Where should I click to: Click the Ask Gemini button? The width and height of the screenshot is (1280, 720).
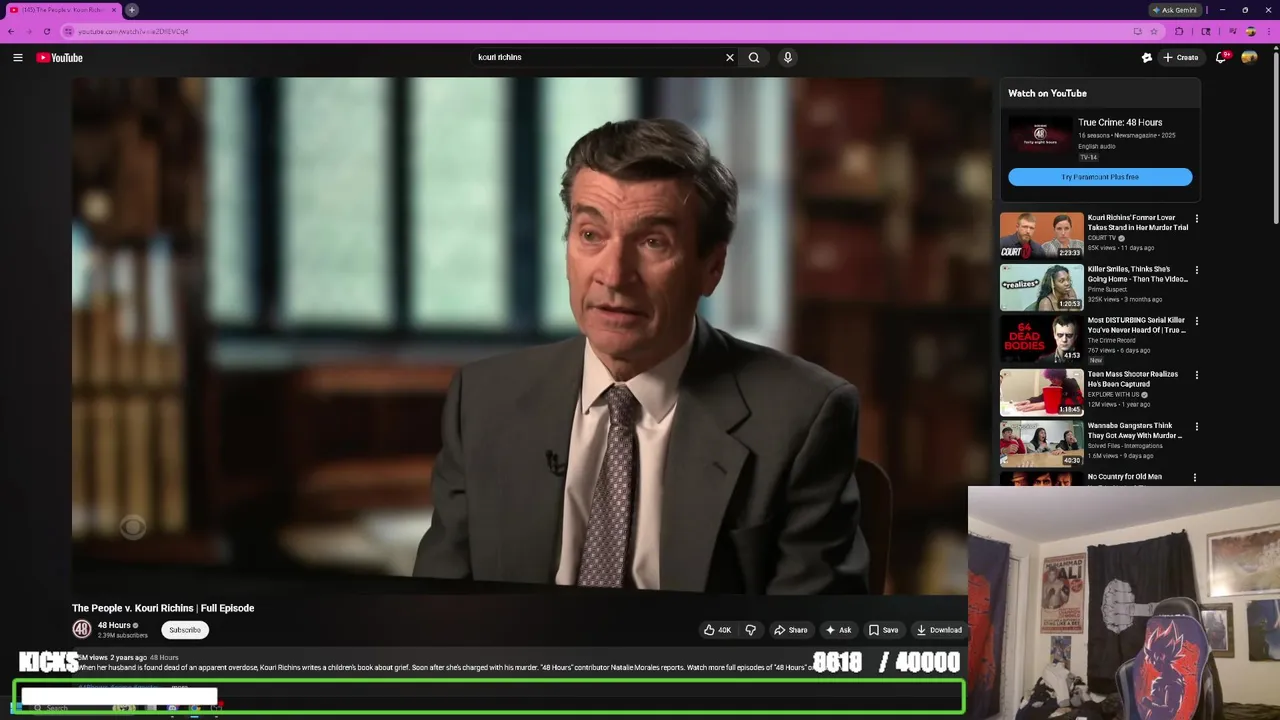1175,10
